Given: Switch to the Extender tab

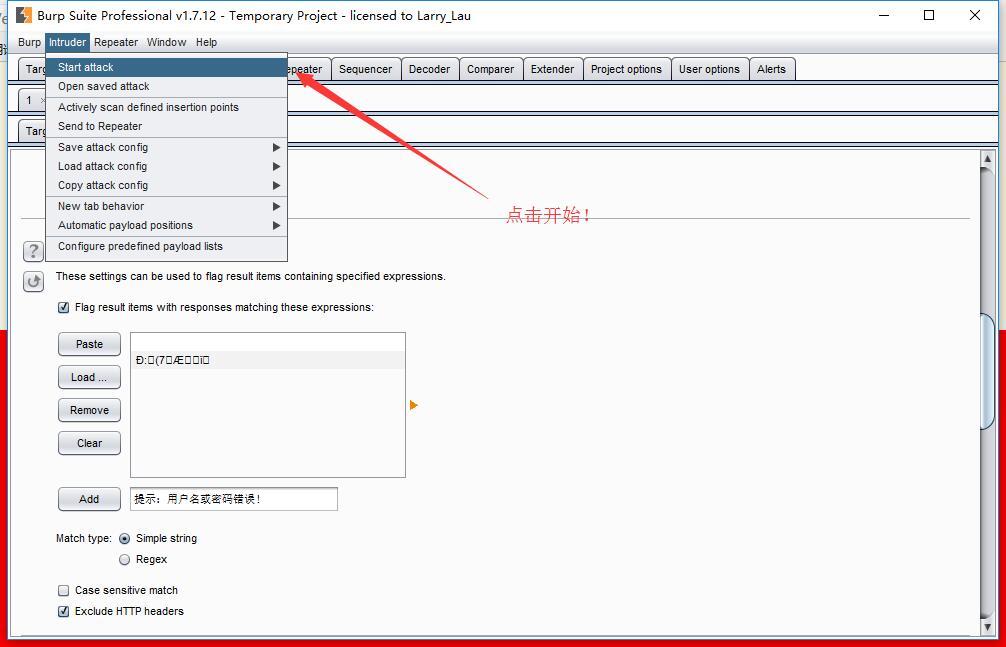Looking at the screenshot, I should pyautogui.click(x=552, y=69).
